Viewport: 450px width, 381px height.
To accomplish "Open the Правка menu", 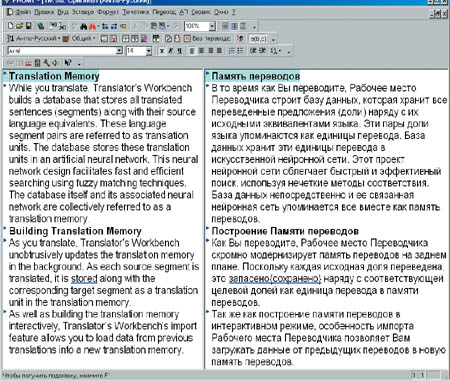I will (x=44, y=12).
